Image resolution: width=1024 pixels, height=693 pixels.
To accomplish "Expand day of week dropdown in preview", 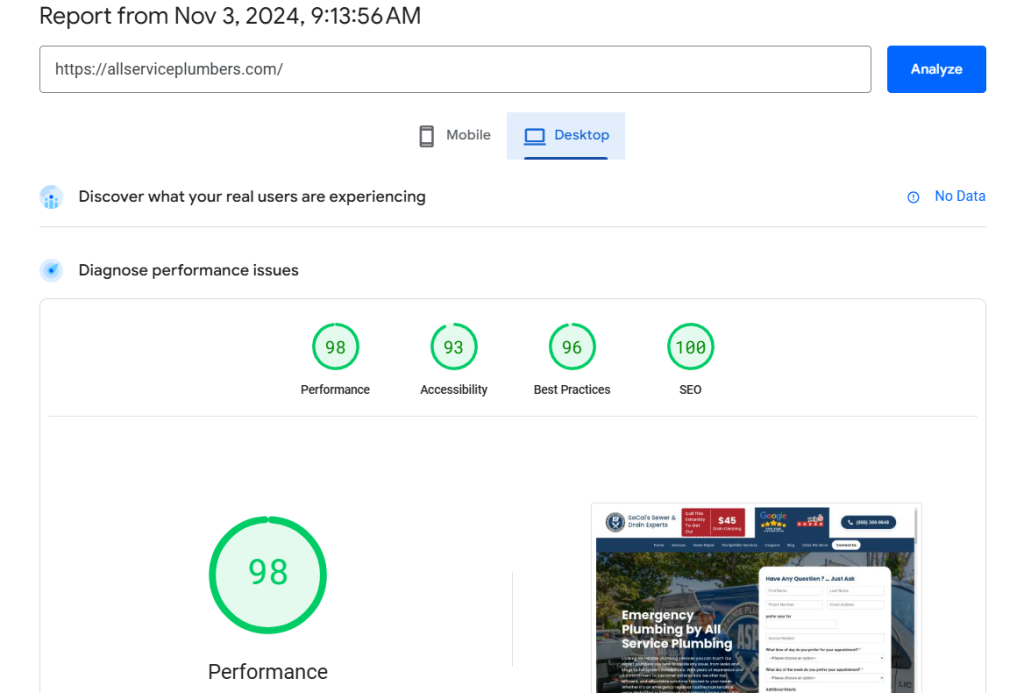I will click(x=825, y=678).
